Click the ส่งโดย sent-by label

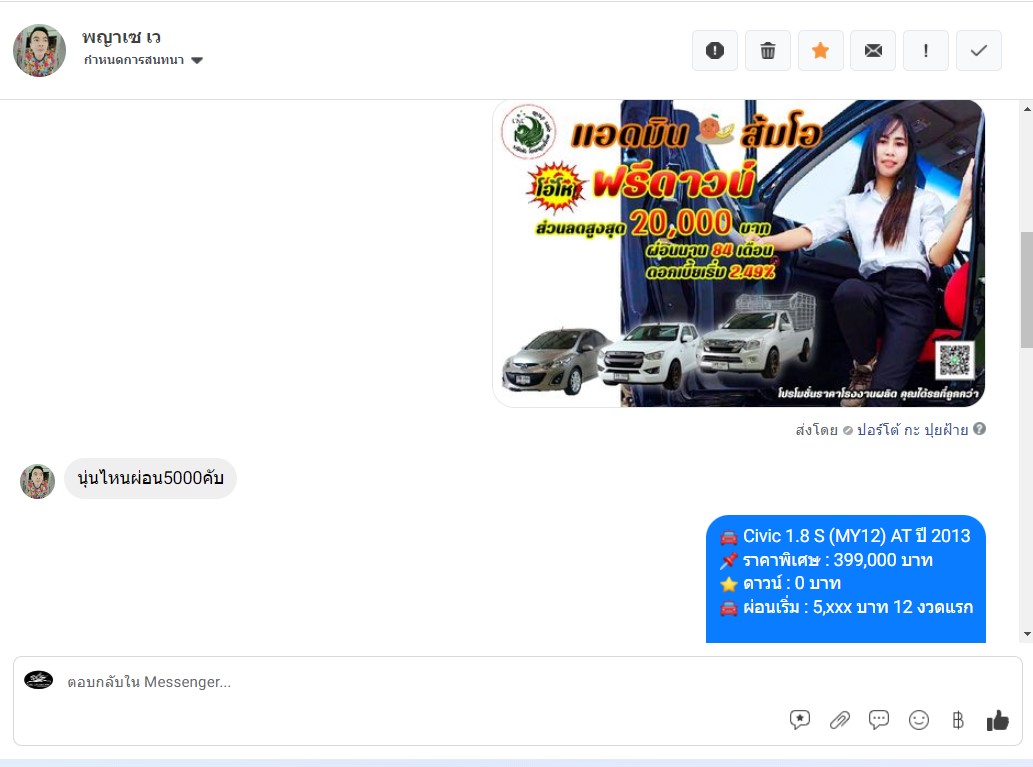click(x=816, y=430)
